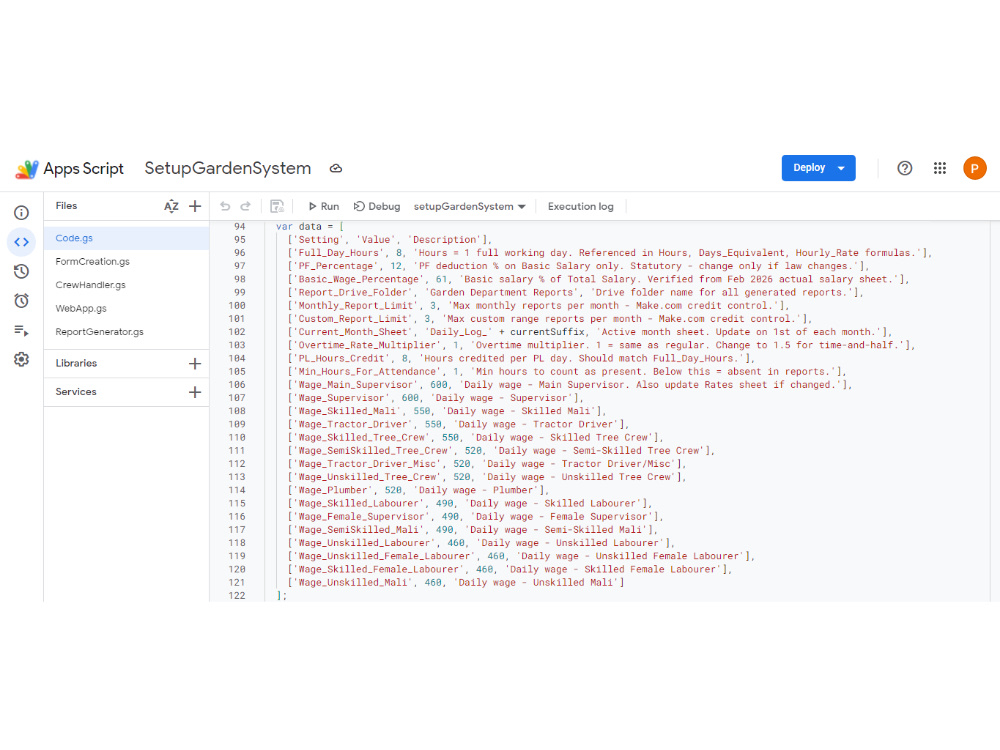Click 'Full_Day_Hours' string on line 96
The height and width of the screenshot is (750, 1000).
click(338, 253)
